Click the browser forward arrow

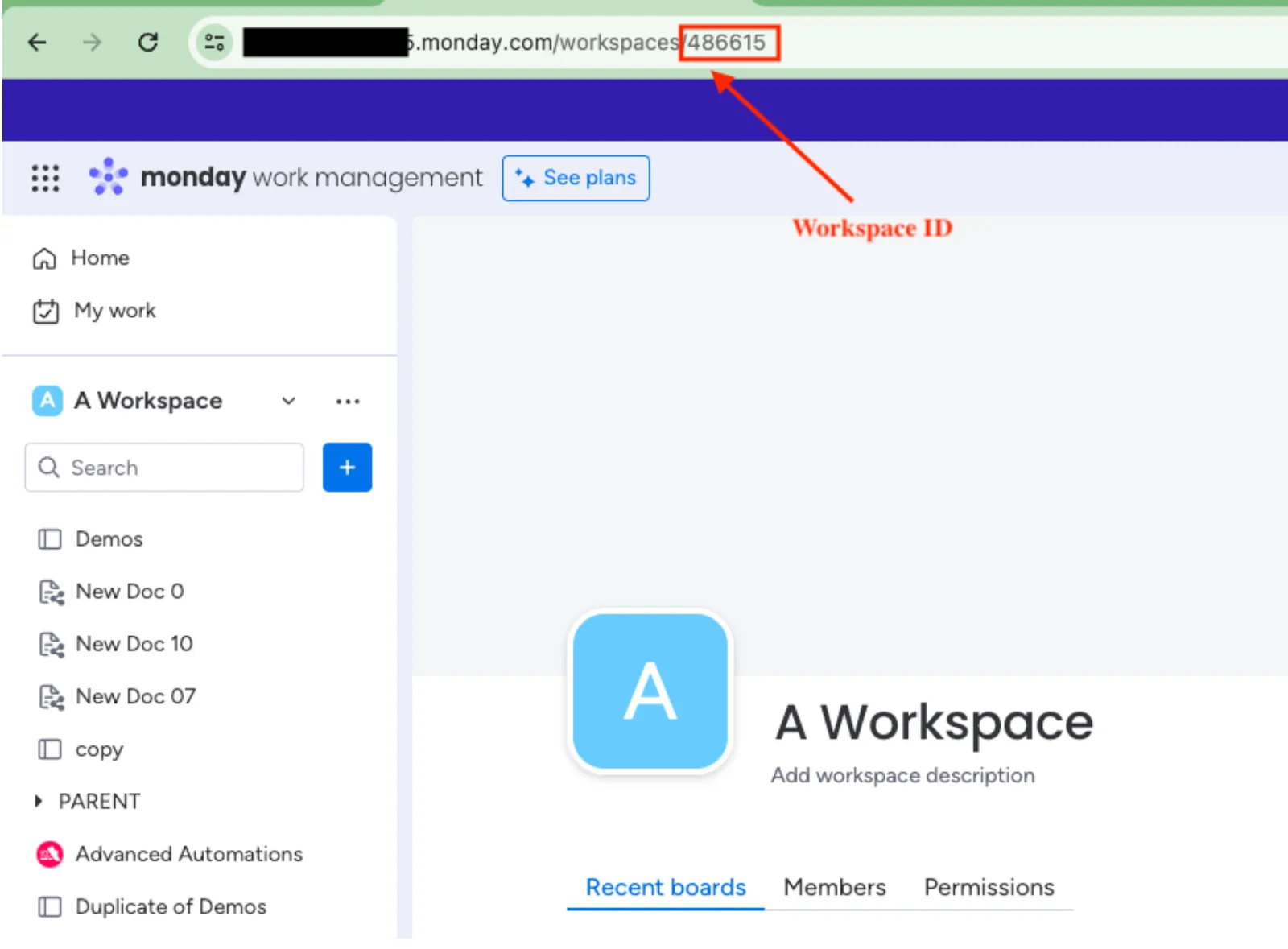coord(93,42)
